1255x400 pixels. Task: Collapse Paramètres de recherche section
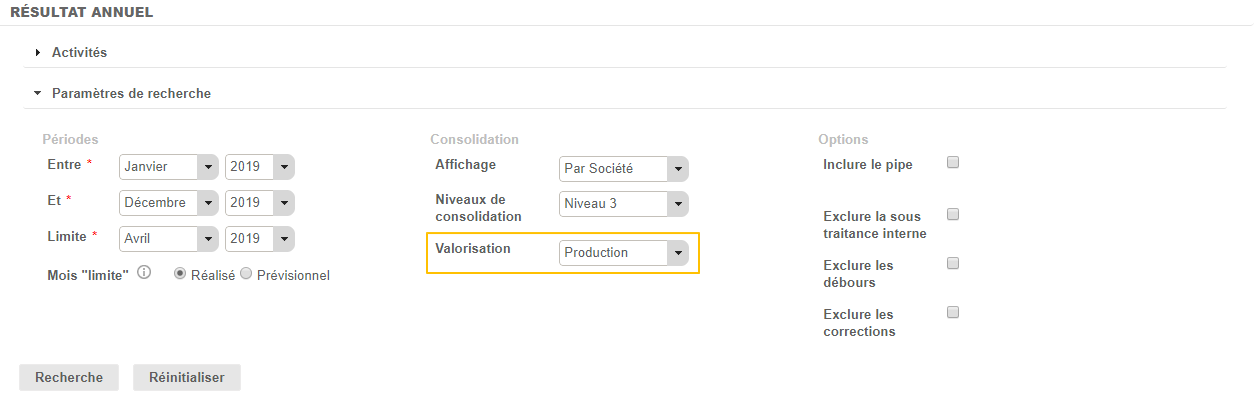(x=130, y=93)
